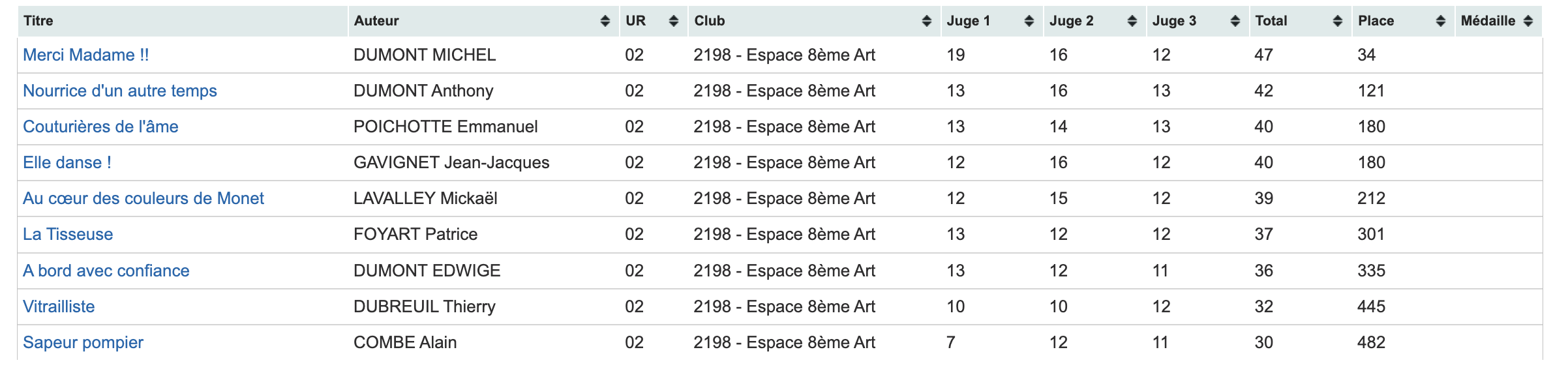Click the Auteur header label text

[x=376, y=21]
